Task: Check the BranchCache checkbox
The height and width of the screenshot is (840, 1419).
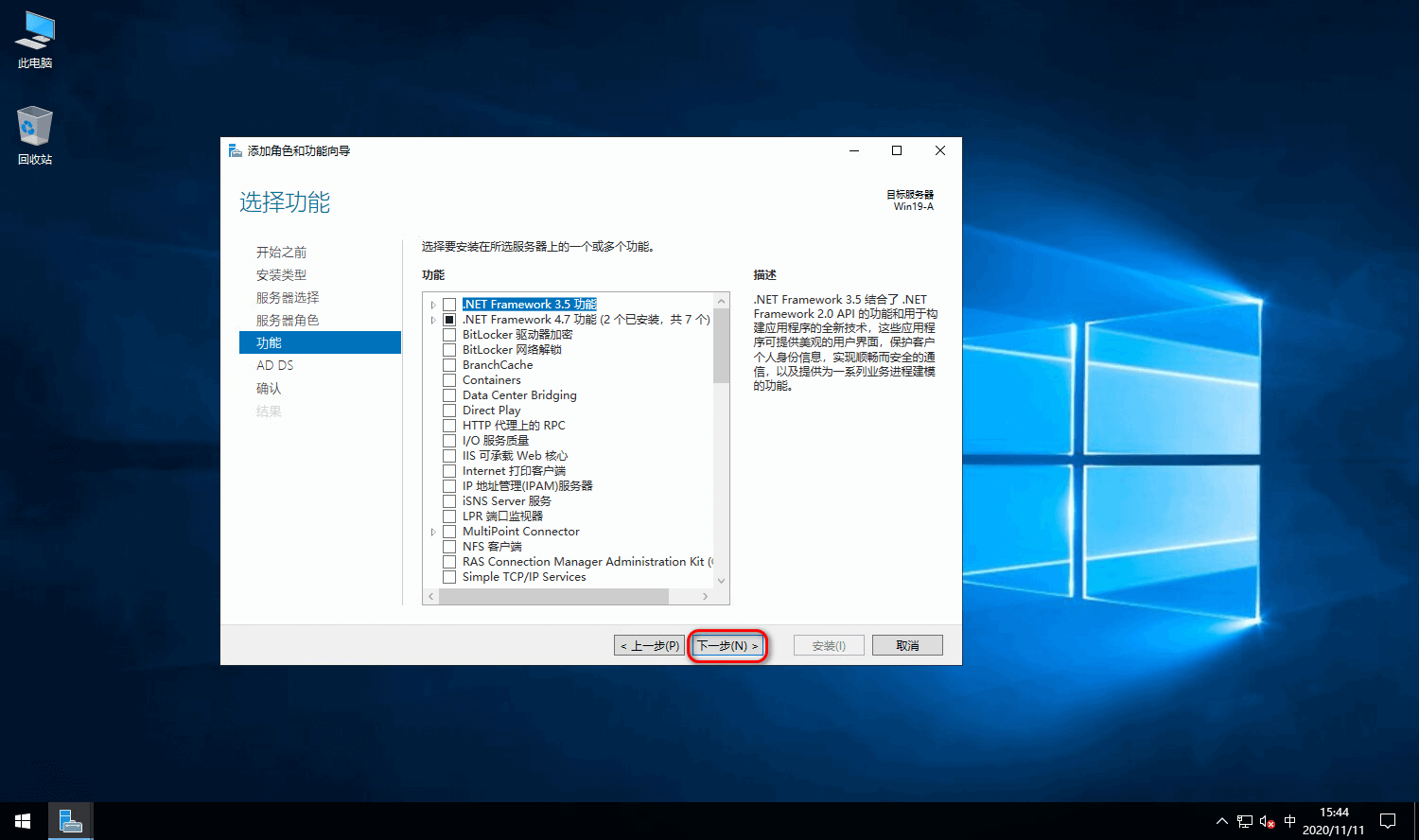Action: click(x=449, y=365)
